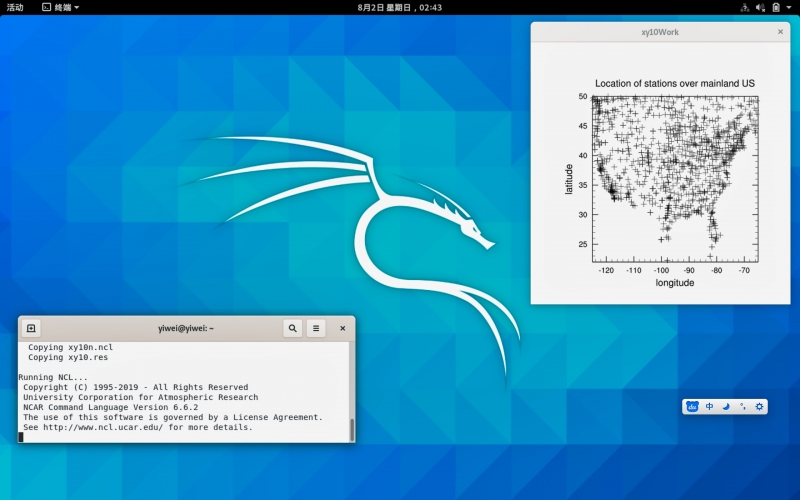
Task: Open input method settings gear
Action: (x=759, y=407)
